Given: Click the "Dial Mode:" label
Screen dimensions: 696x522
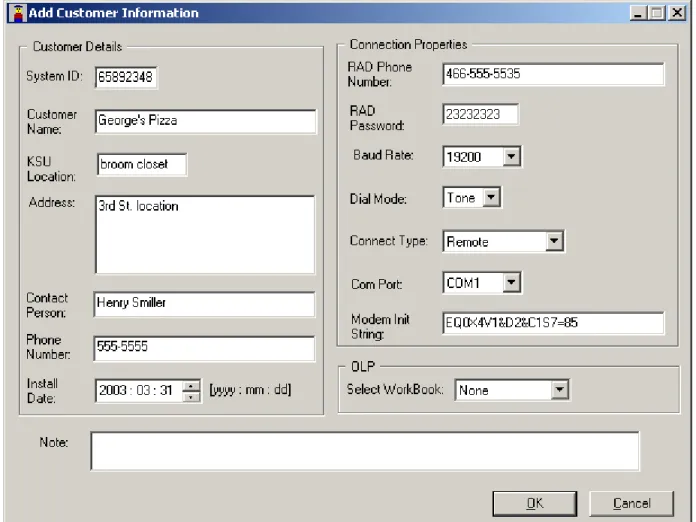Looking at the screenshot, I should click(x=378, y=199).
